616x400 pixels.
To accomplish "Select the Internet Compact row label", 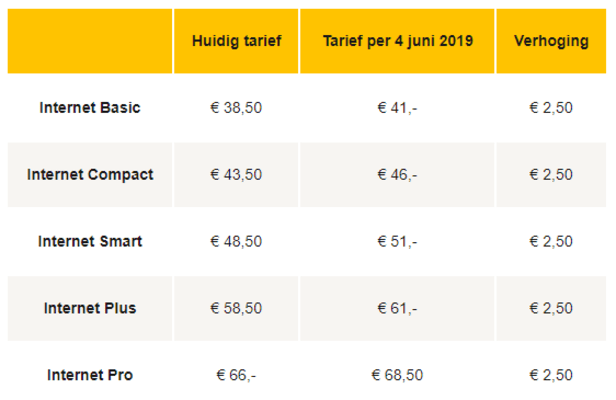I will [90, 174].
